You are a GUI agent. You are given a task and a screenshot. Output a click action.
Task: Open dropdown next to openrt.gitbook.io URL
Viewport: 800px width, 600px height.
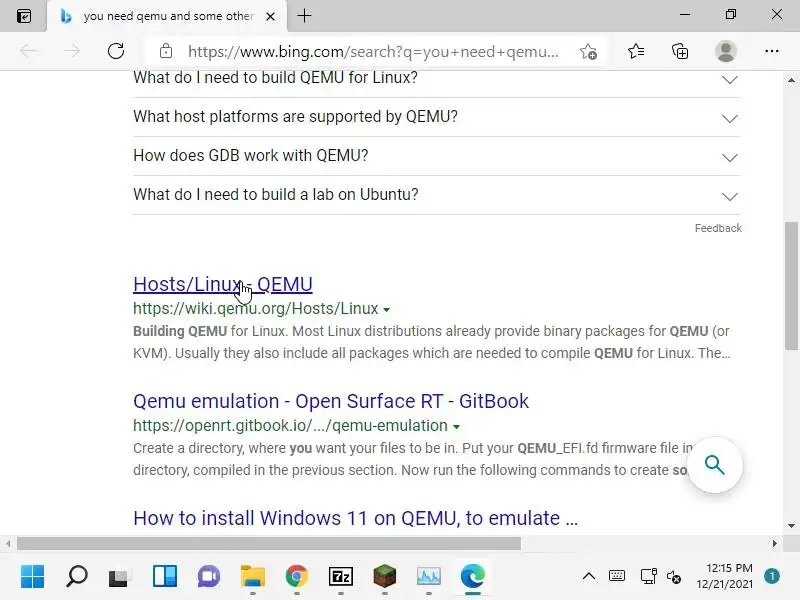point(456,427)
